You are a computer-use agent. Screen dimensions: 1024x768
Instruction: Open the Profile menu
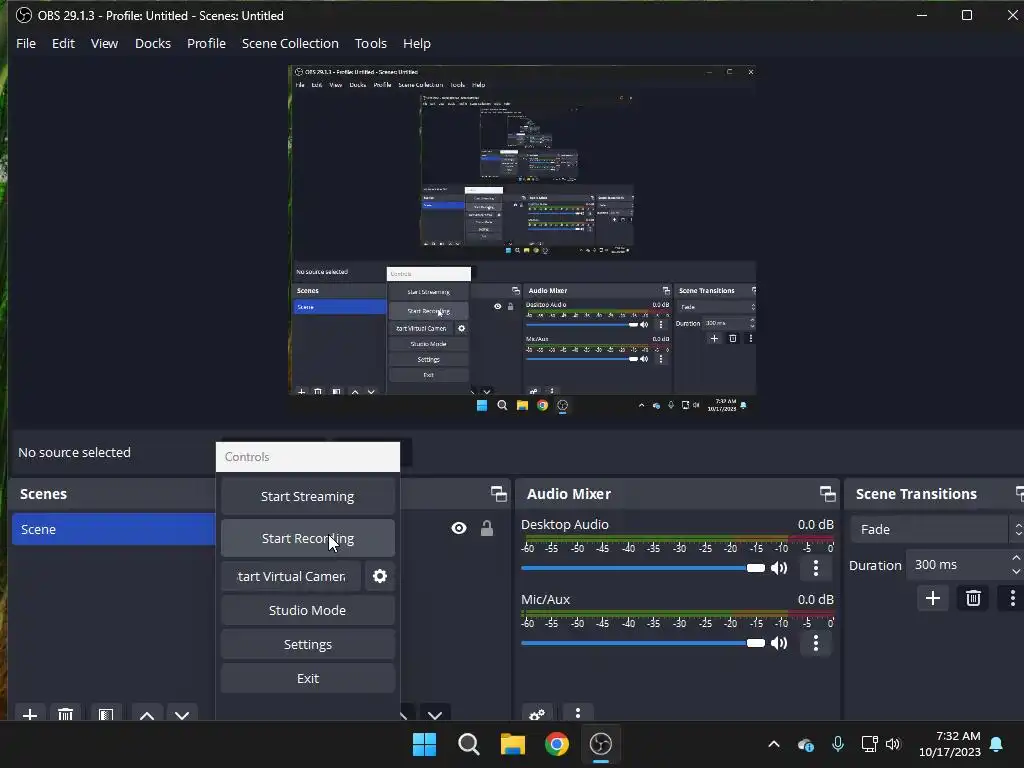click(x=206, y=43)
